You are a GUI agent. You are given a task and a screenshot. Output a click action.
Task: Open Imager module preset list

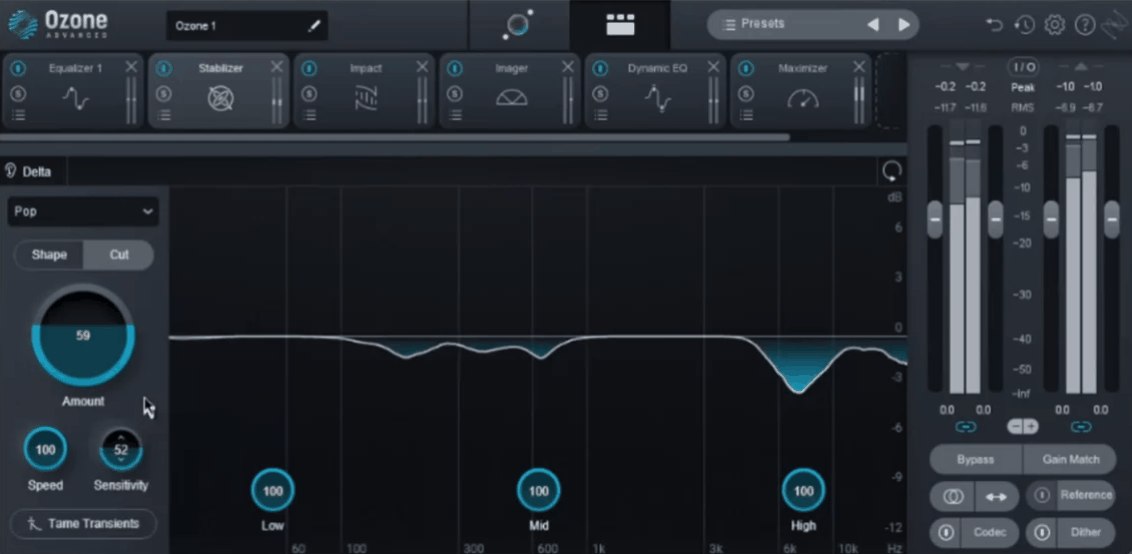click(456, 115)
